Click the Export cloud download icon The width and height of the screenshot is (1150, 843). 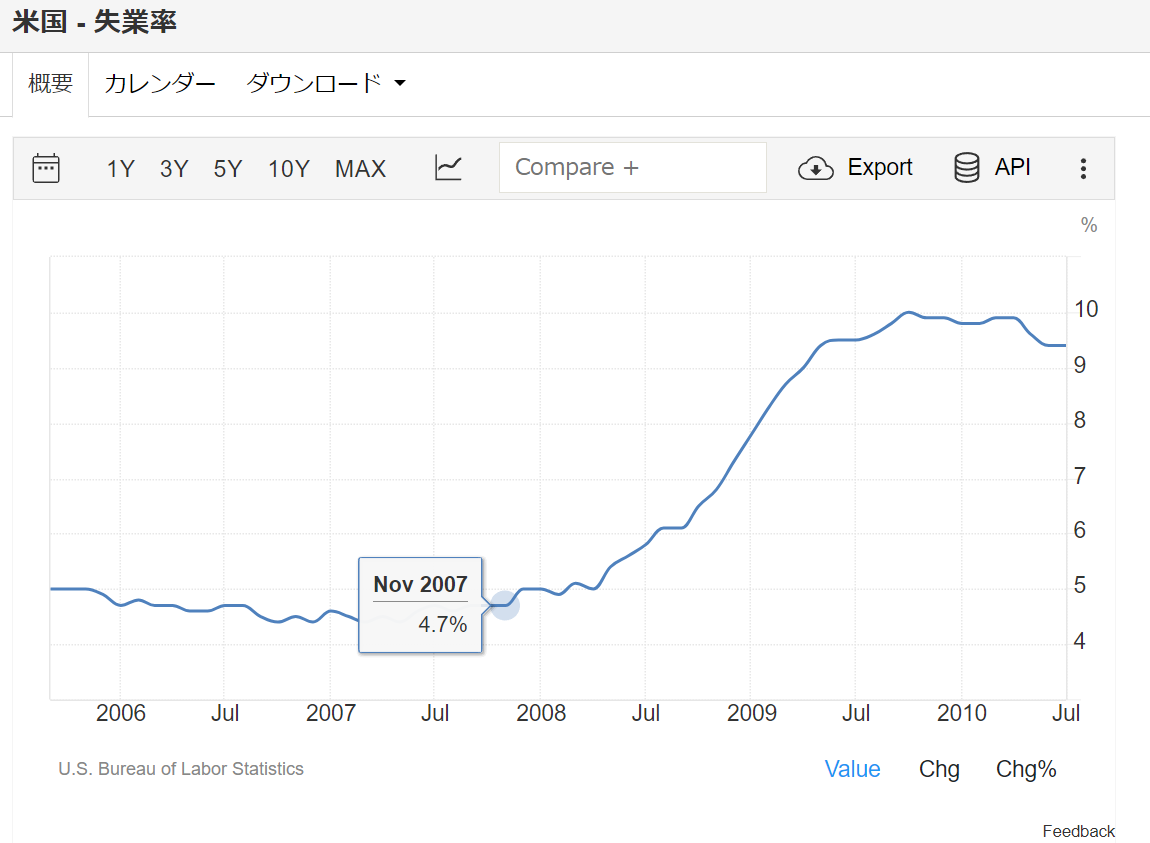816,168
